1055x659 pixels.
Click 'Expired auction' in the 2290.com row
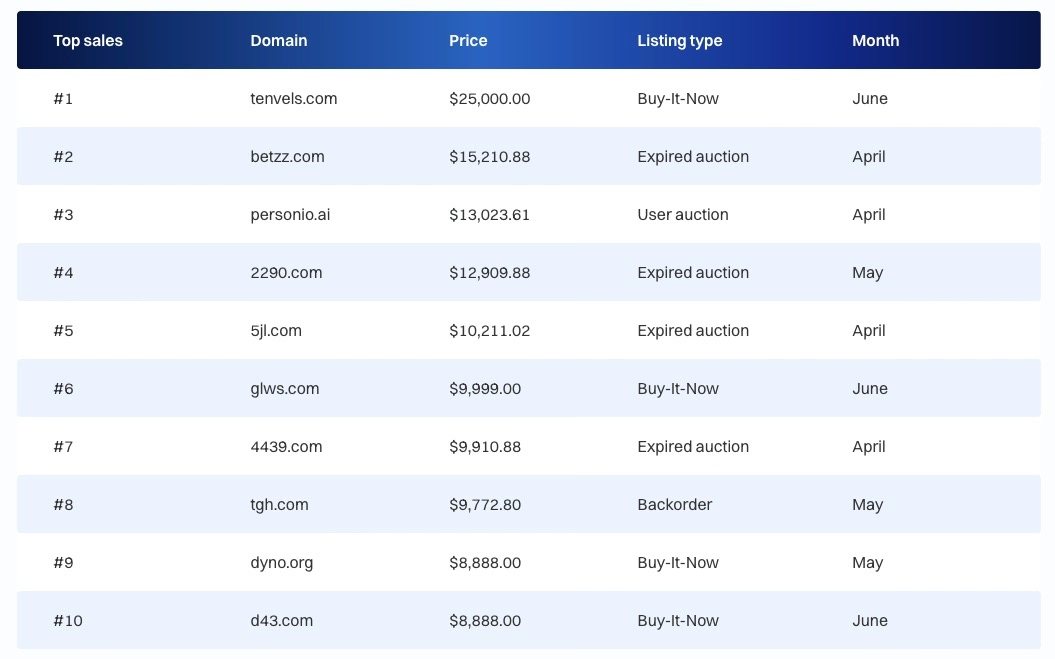coord(693,273)
